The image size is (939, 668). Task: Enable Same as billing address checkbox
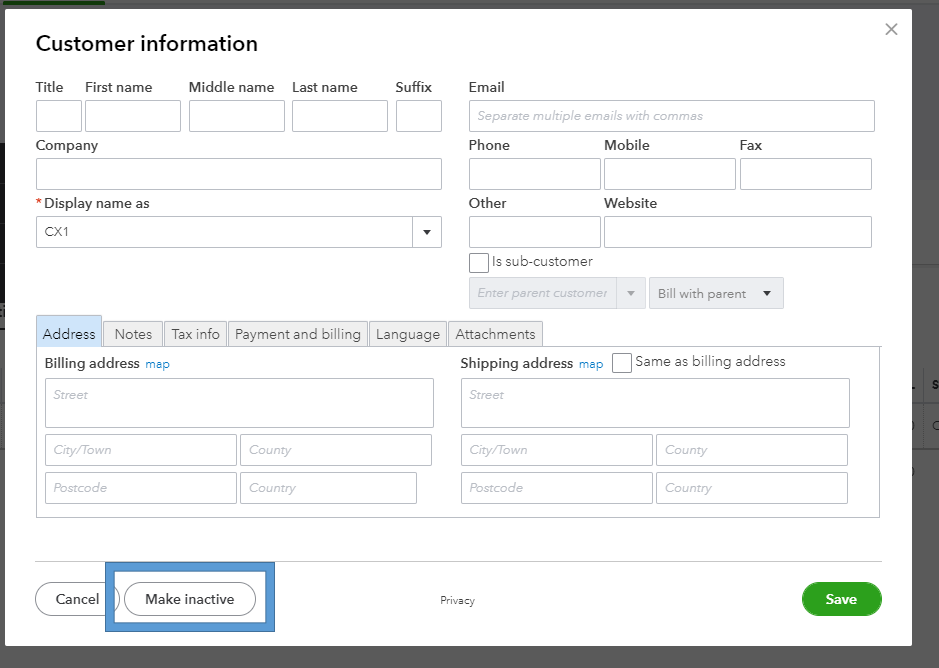[x=622, y=363]
